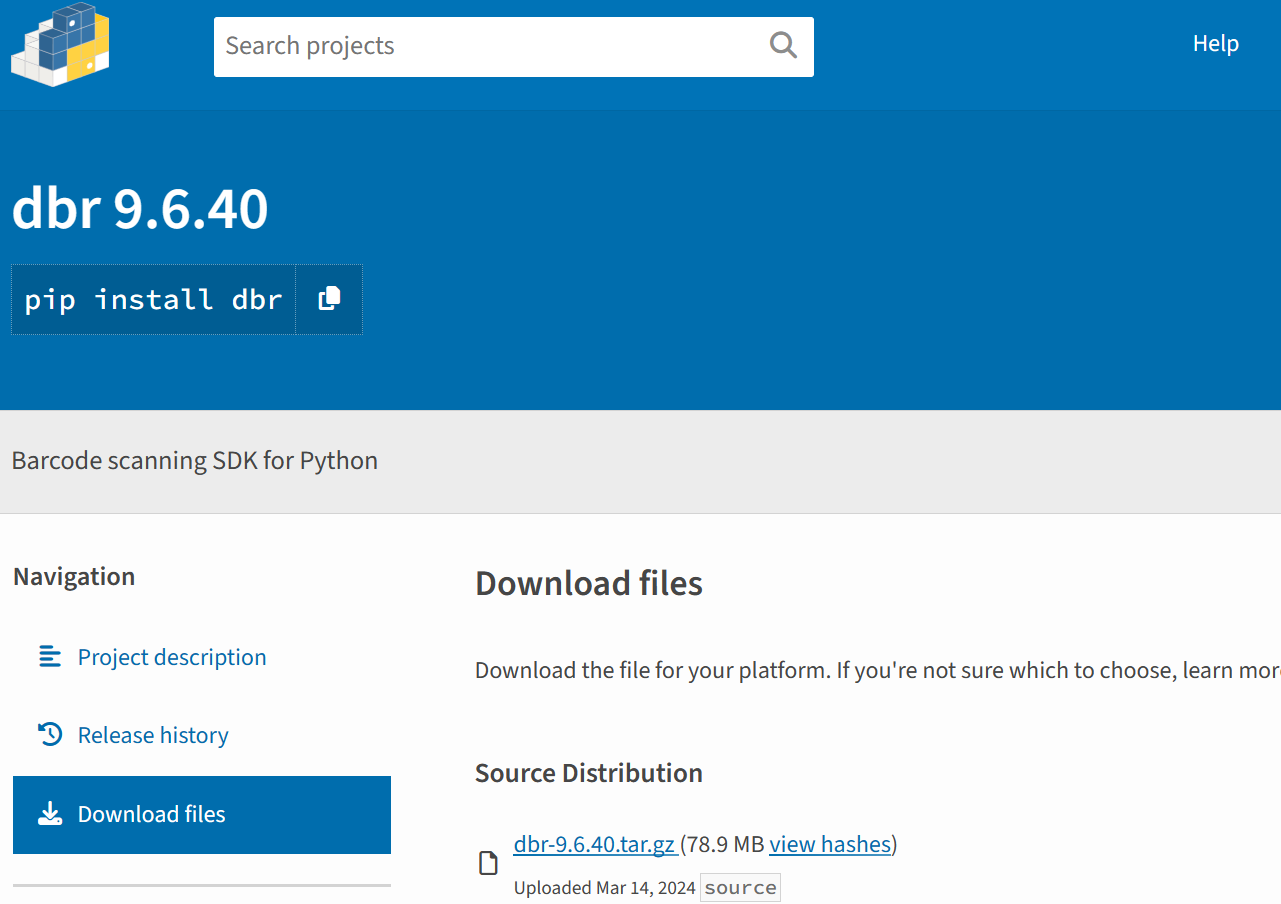Click the Barcode scanning SDK summary text
Screen dimensions: 1281x904
pyautogui.click(x=195, y=461)
